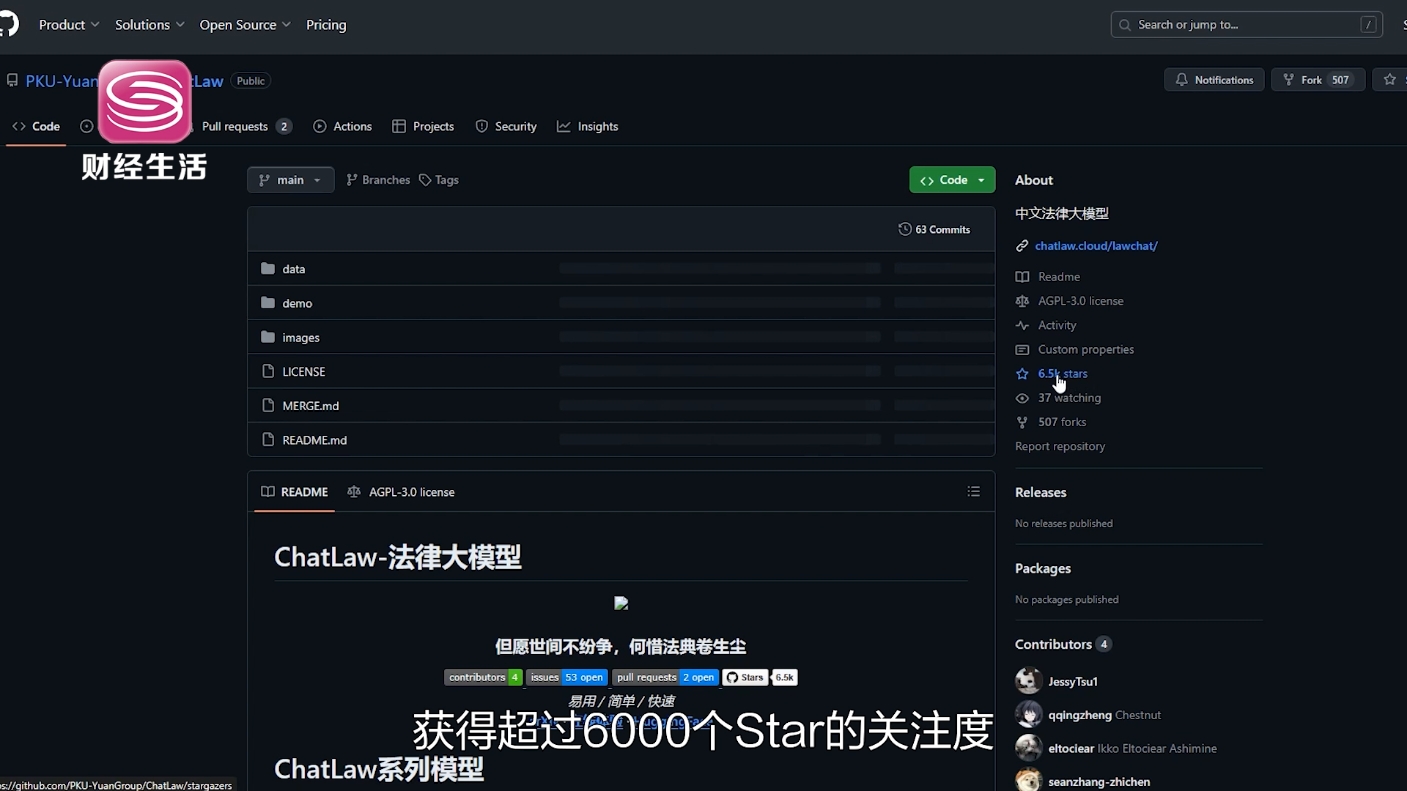Screen dimensions: 1407x791
Task: Click the pull requests 2 open badge
Action: point(665,677)
